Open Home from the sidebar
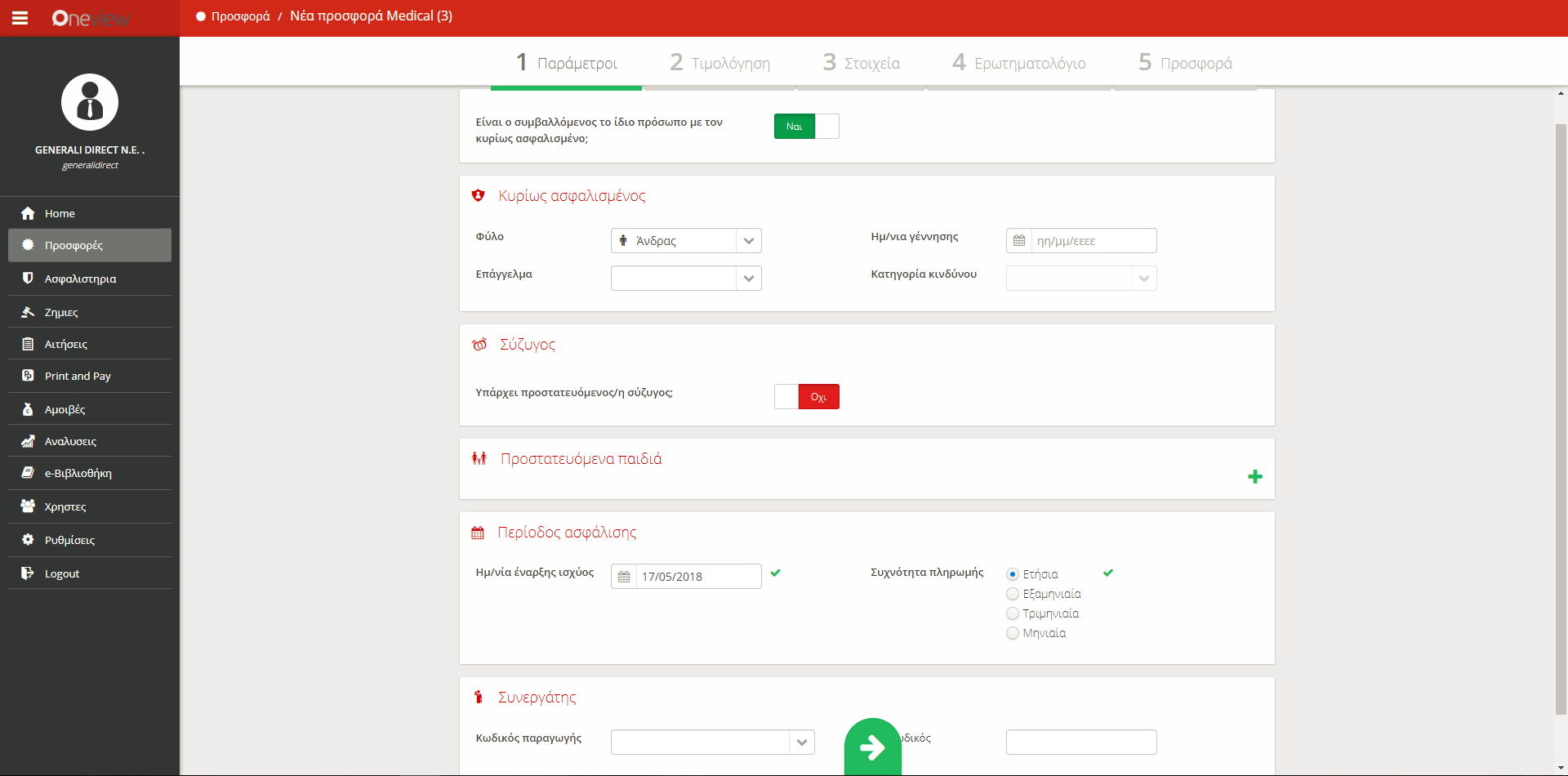The image size is (1568, 776). 60,213
